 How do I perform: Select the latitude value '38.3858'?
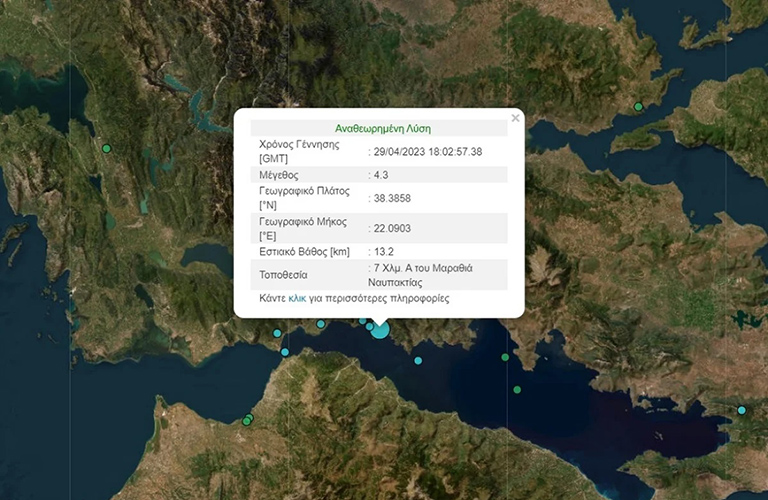tap(392, 198)
